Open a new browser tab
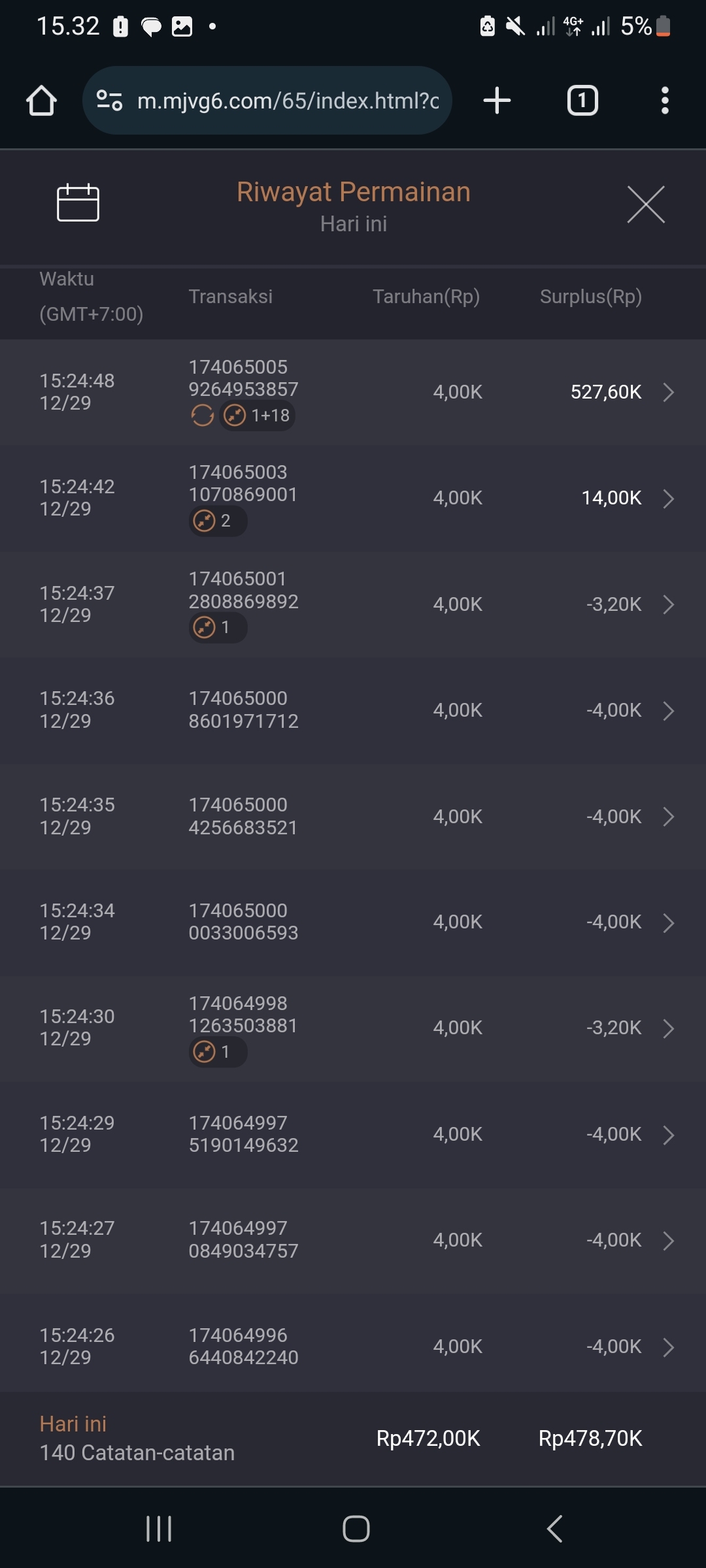Image resolution: width=706 pixels, height=1568 pixels. pos(497,101)
